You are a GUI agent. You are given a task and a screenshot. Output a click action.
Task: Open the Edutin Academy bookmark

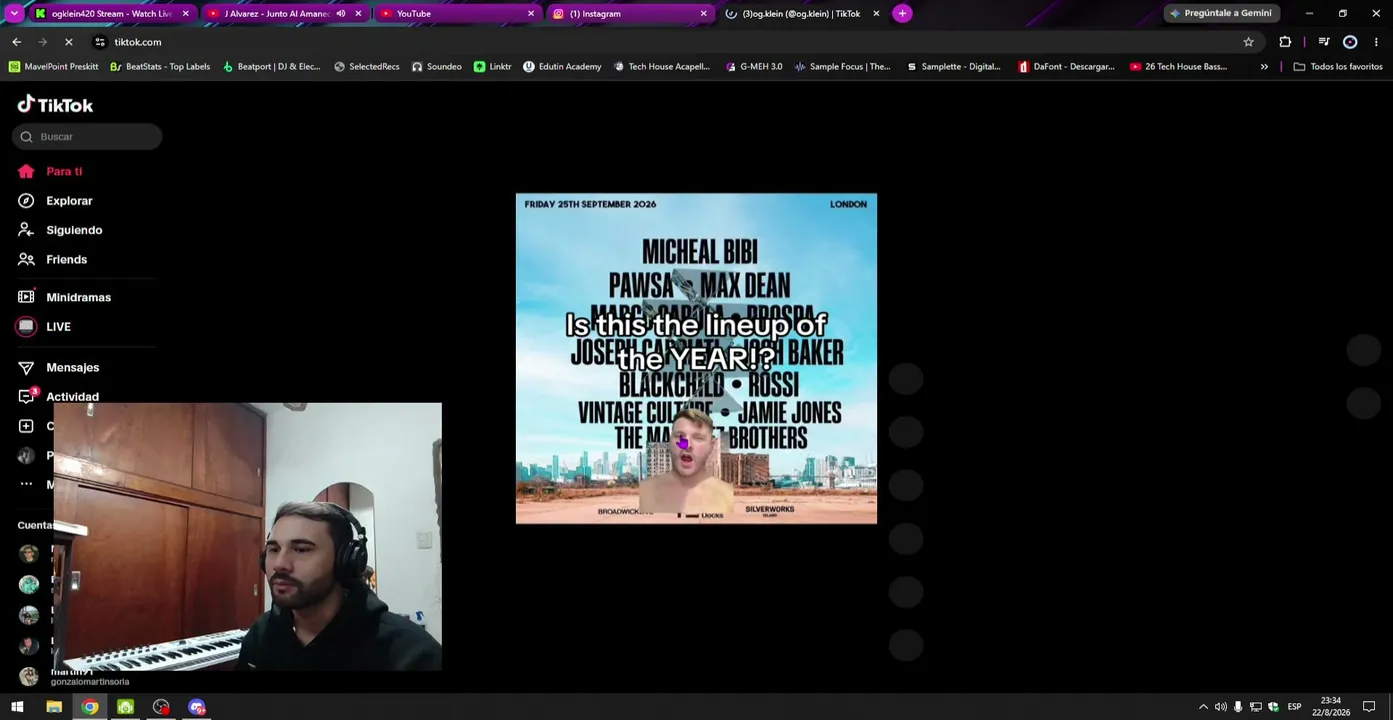click(x=562, y=67)
